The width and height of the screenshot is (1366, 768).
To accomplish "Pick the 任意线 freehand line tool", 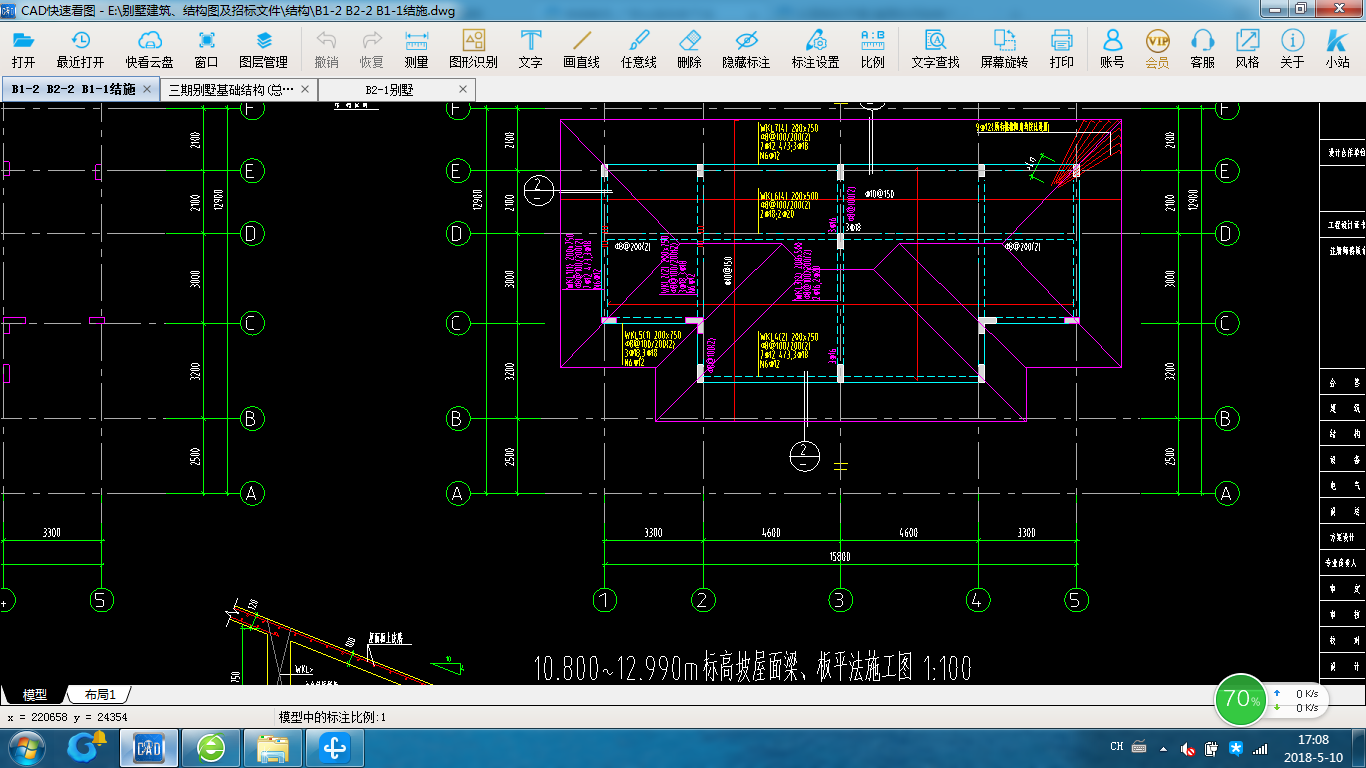I will click(638, 49).
